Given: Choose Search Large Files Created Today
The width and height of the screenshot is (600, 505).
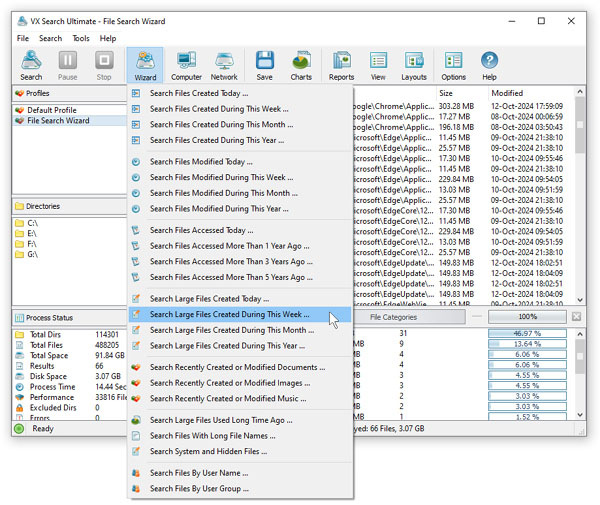Looking at the screenshot, I should tap(240, 299).
